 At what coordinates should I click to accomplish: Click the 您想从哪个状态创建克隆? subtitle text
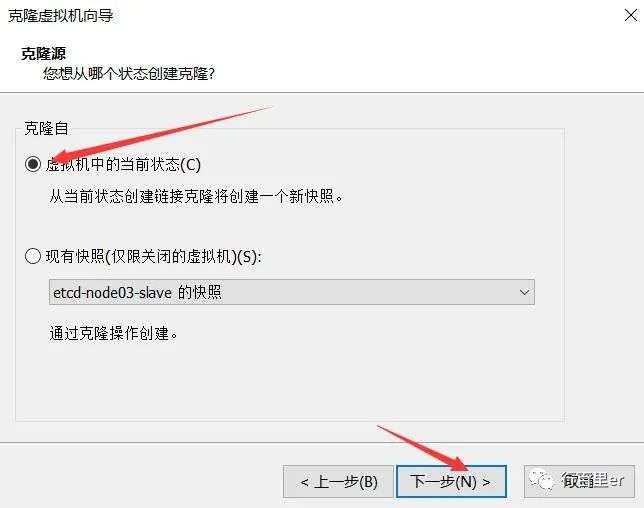click(x=129, y=74)
